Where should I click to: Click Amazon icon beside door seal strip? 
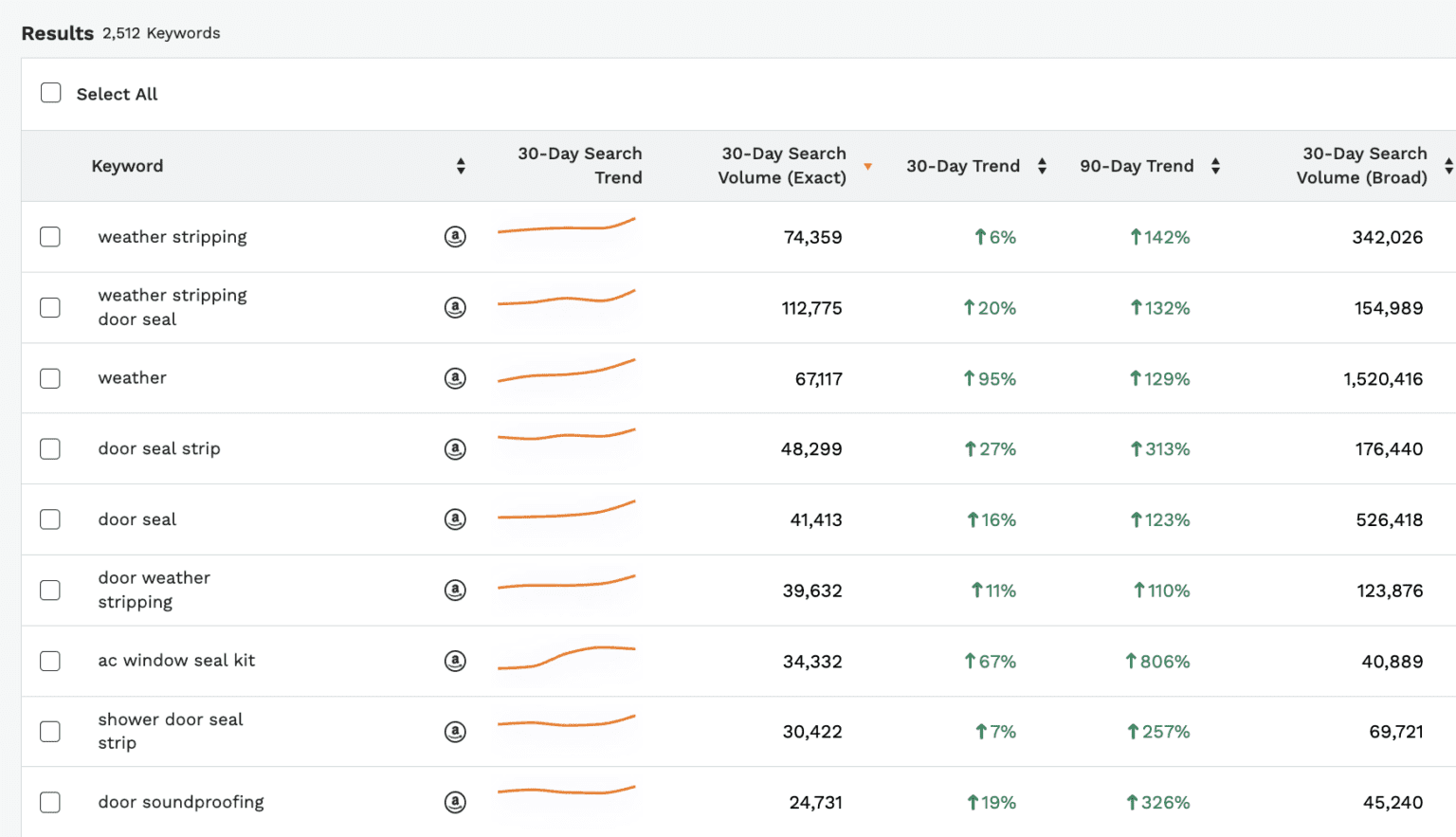(455, 449)
